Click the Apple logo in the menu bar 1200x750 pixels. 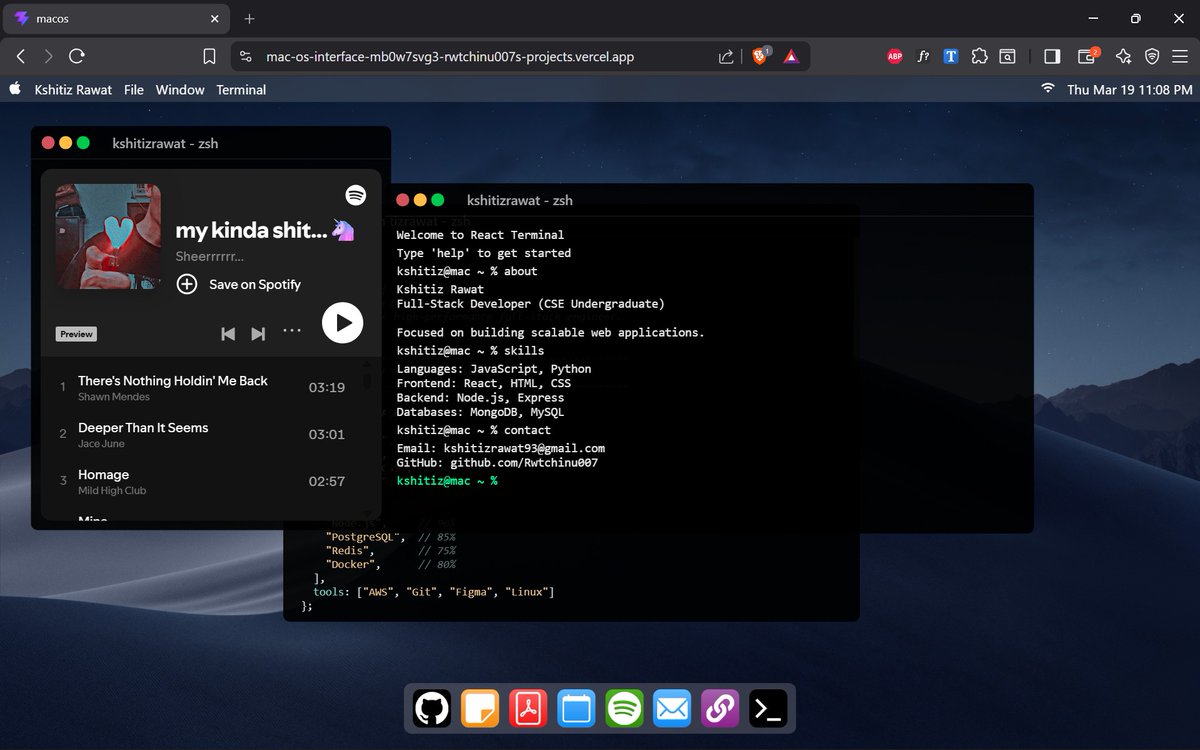point(15,89)
